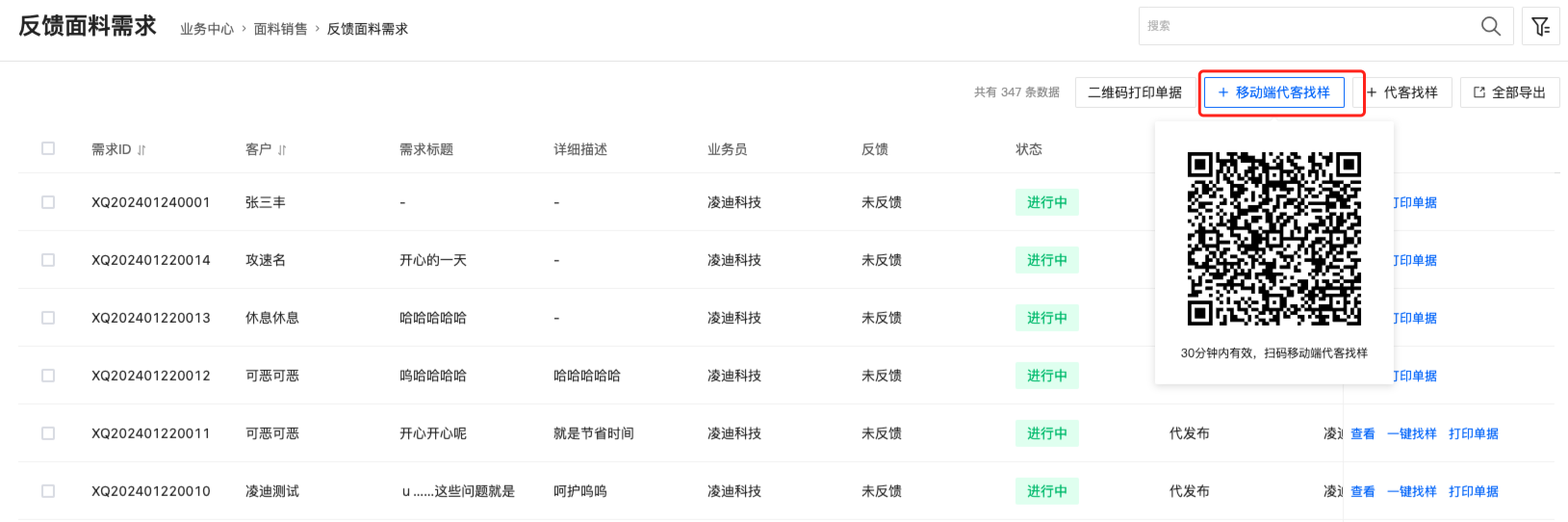Click 进行中 status tag of 张三丰

1046,202
